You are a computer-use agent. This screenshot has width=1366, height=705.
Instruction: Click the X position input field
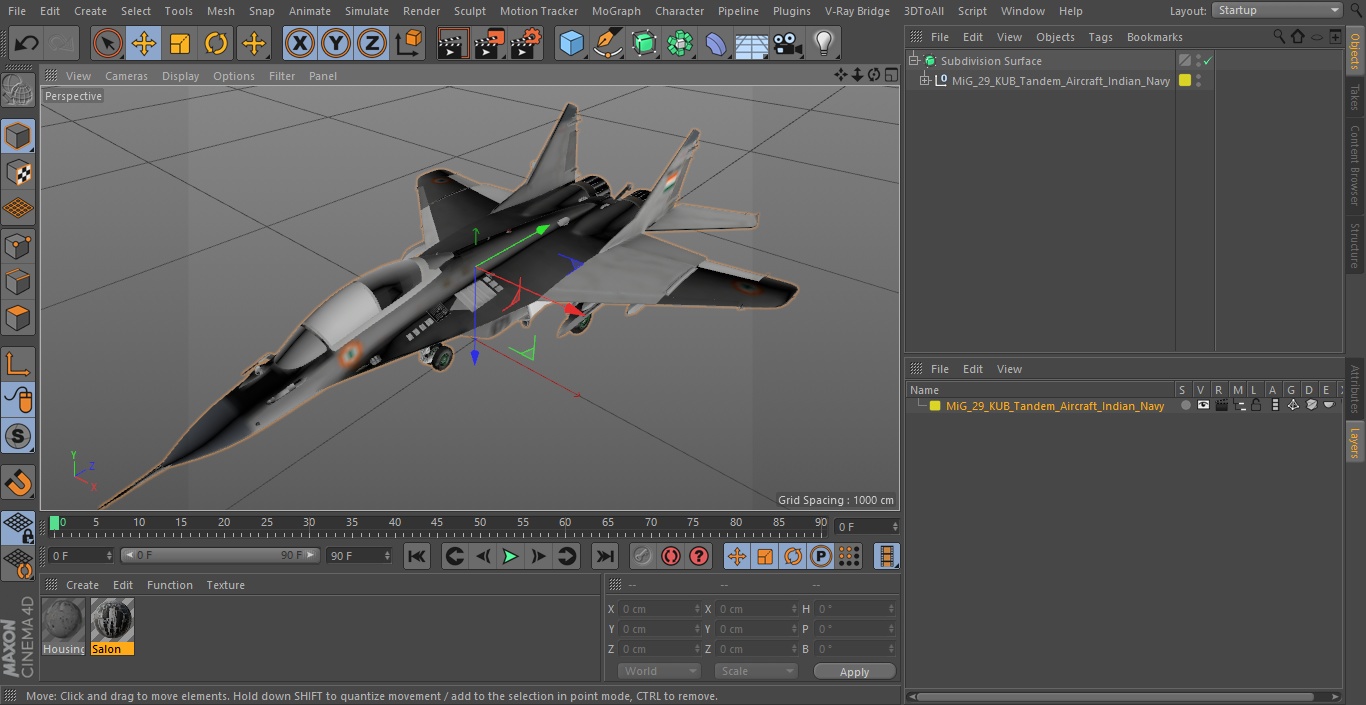coord(660,609)
